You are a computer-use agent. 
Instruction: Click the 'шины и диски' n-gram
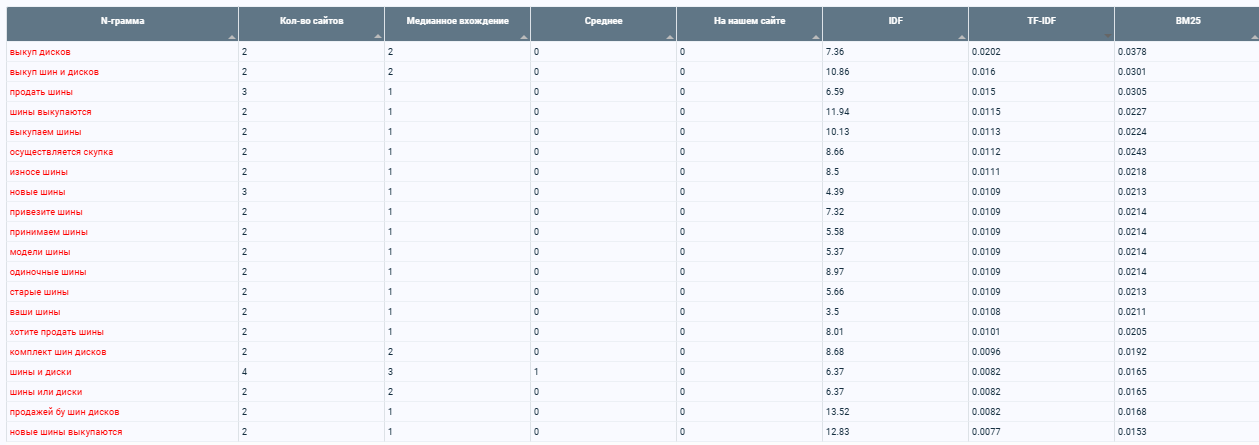[x=40, y=372]
